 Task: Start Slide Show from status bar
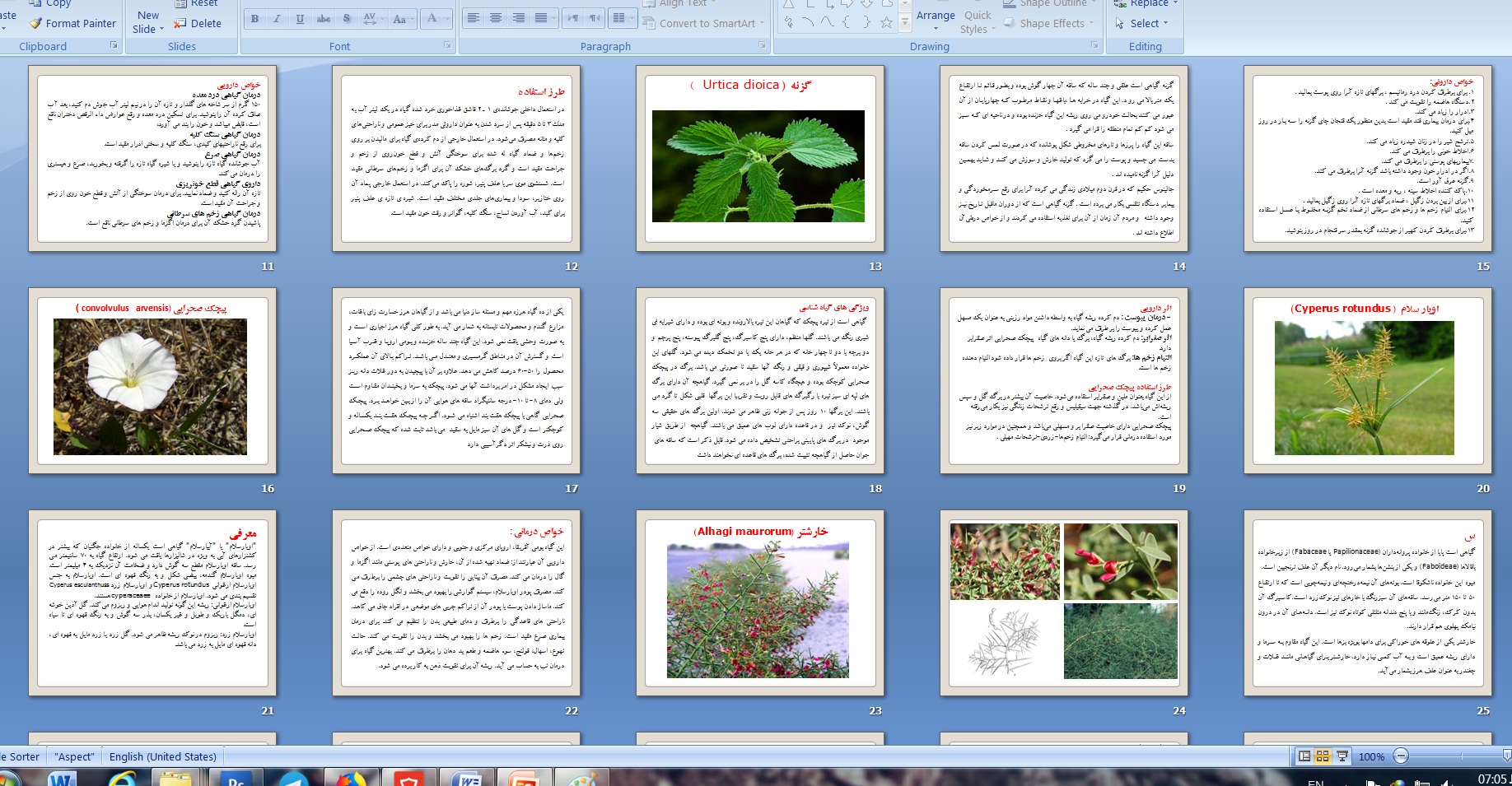pos(1342,756)
